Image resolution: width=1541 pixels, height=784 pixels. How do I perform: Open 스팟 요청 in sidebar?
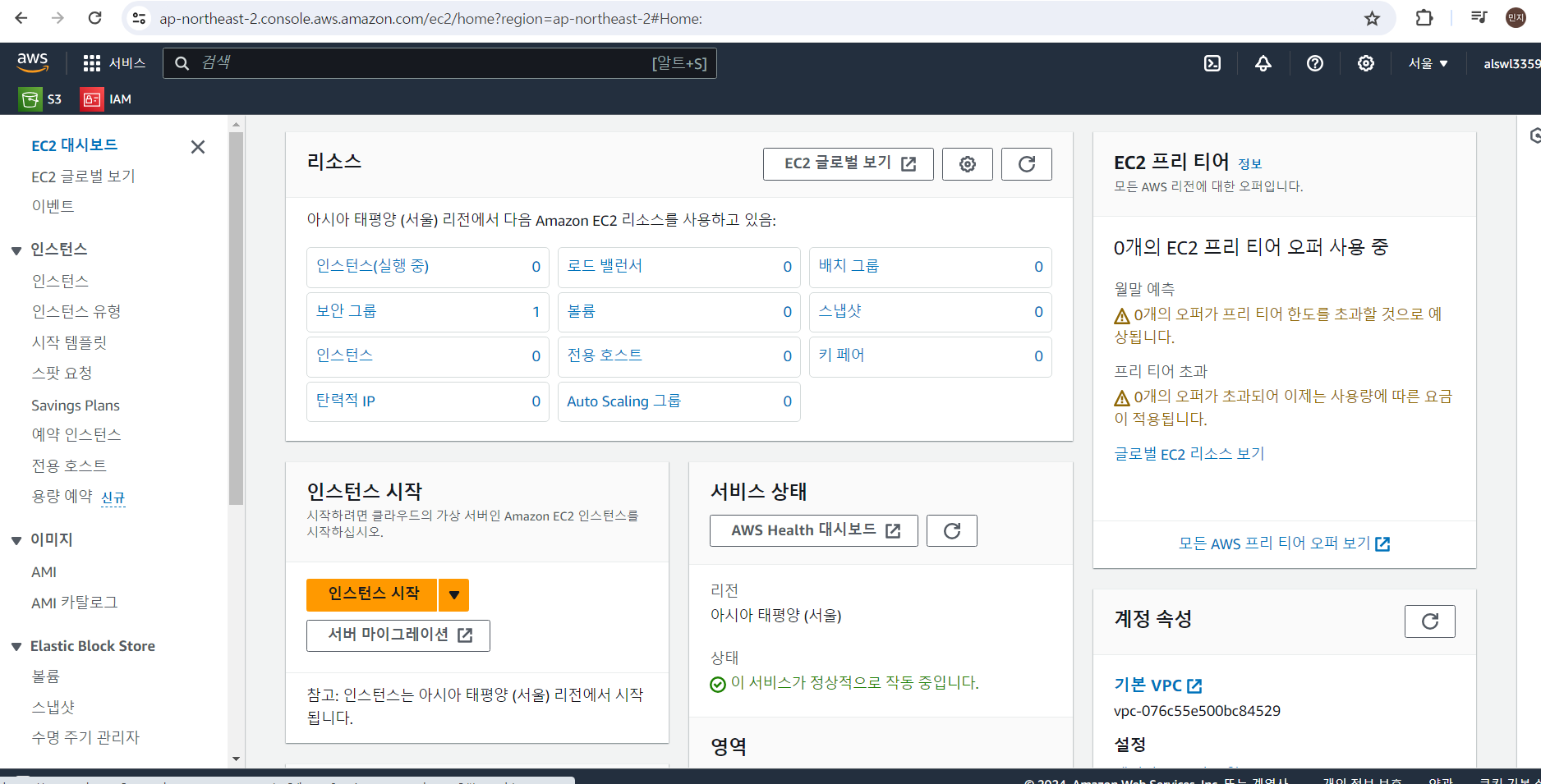(x=62, y=373)
